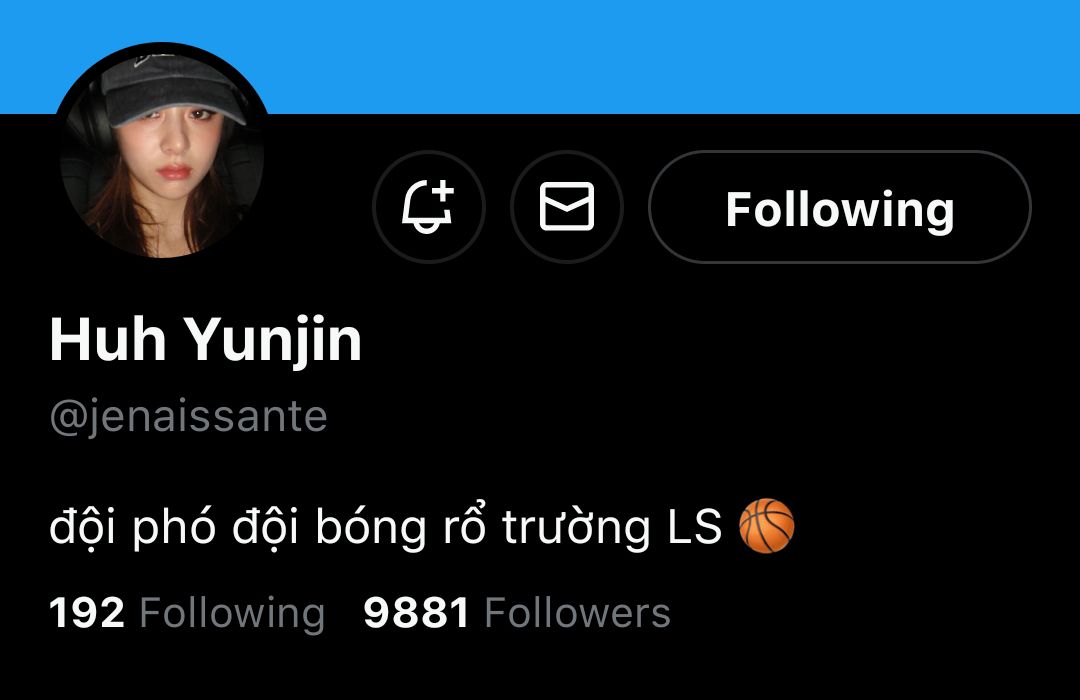This screenshot has height=700, width=1080.
Task: Click the gray Followers label word
Action: tap(577, 612)
